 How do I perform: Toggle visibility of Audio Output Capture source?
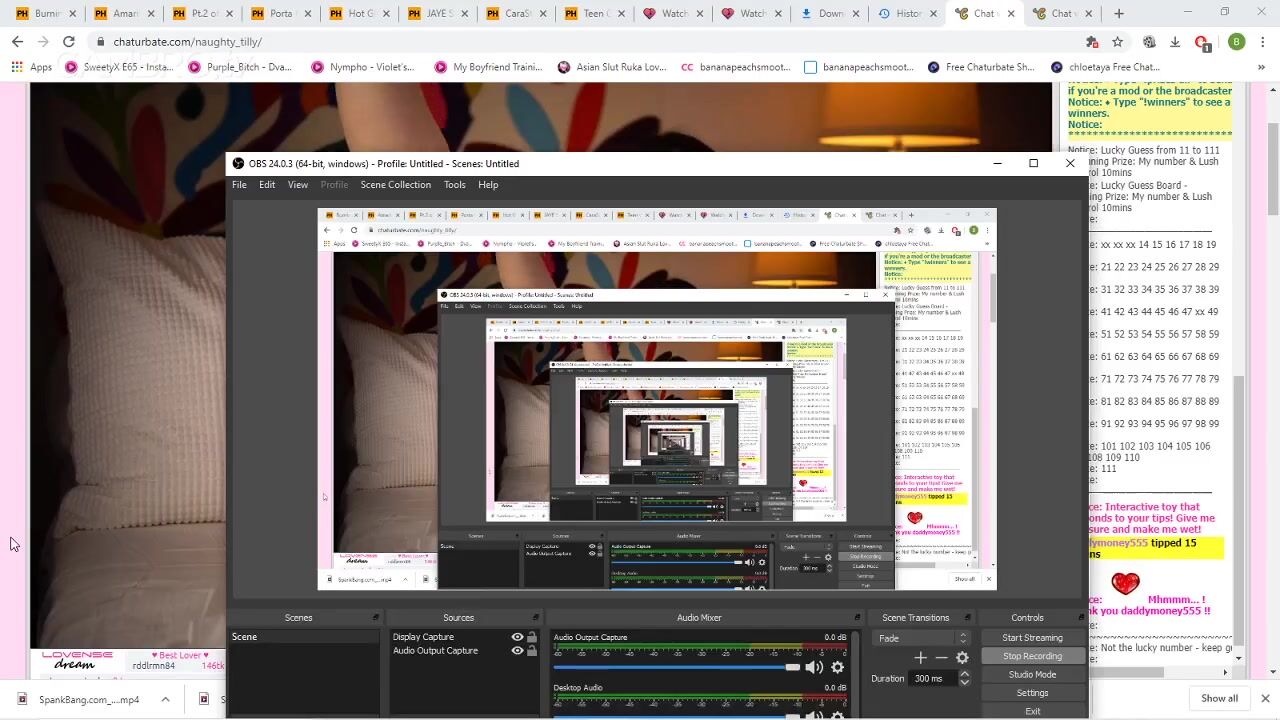point(517,651)
